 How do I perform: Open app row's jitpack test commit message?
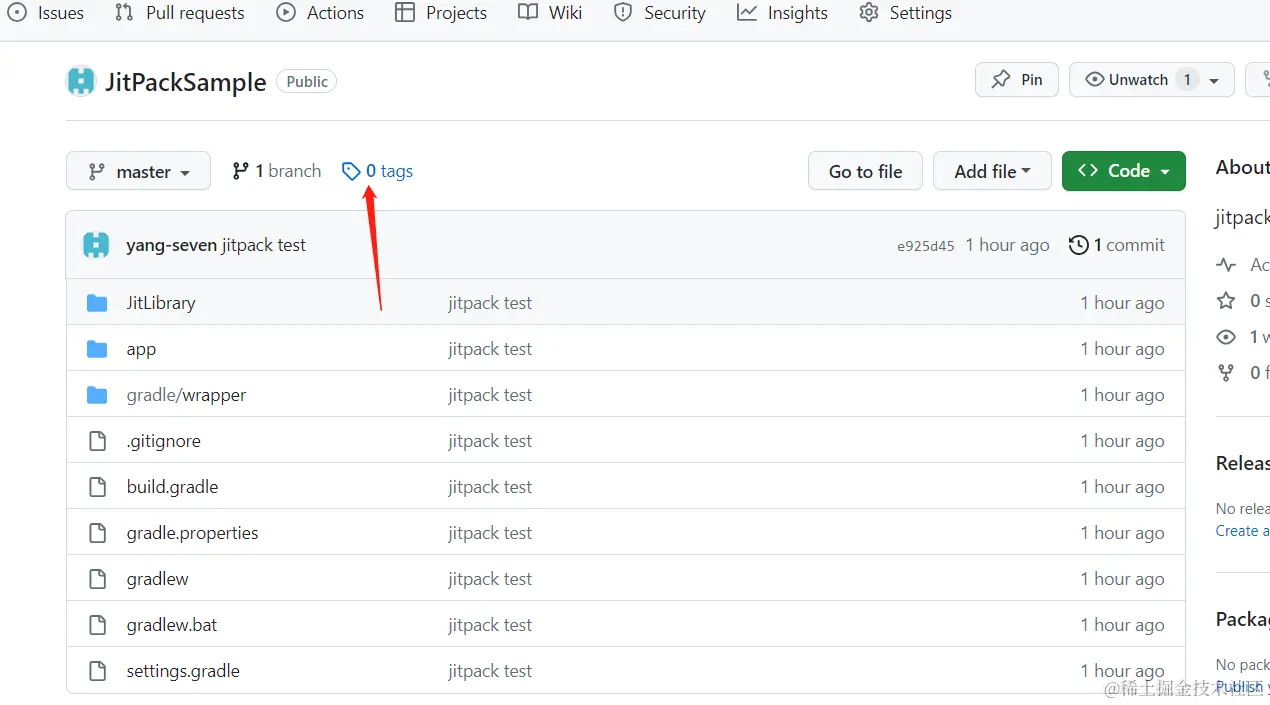tap(490, 349)
